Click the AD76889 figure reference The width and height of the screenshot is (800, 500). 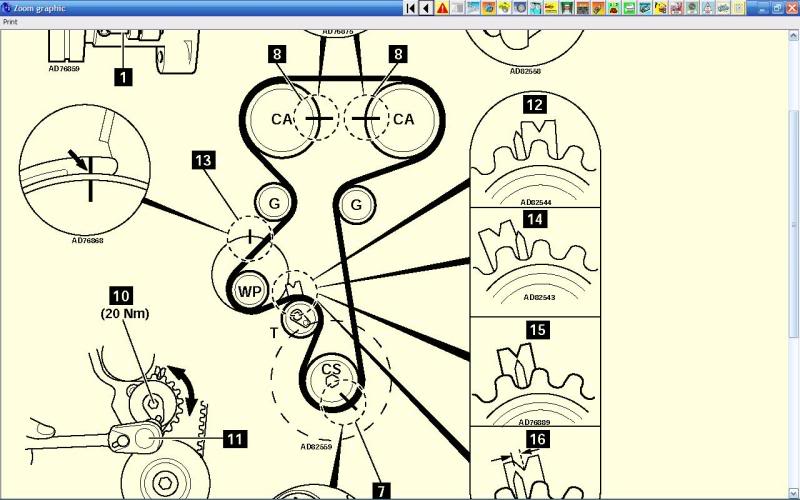coord(535,422)
